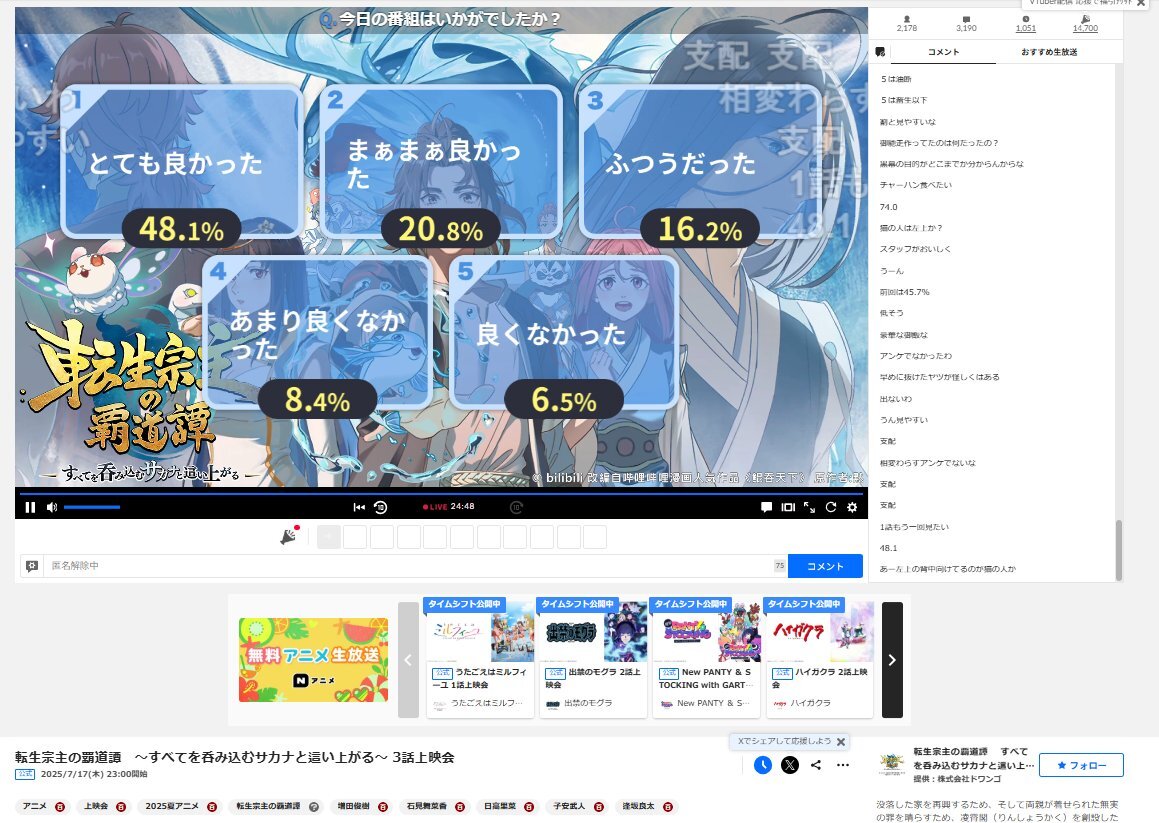Image resolution: width=1159 pixels, height=823 pixels.
Task: Reload the player with the refresh icon
Action: click(x=831, y=507)
